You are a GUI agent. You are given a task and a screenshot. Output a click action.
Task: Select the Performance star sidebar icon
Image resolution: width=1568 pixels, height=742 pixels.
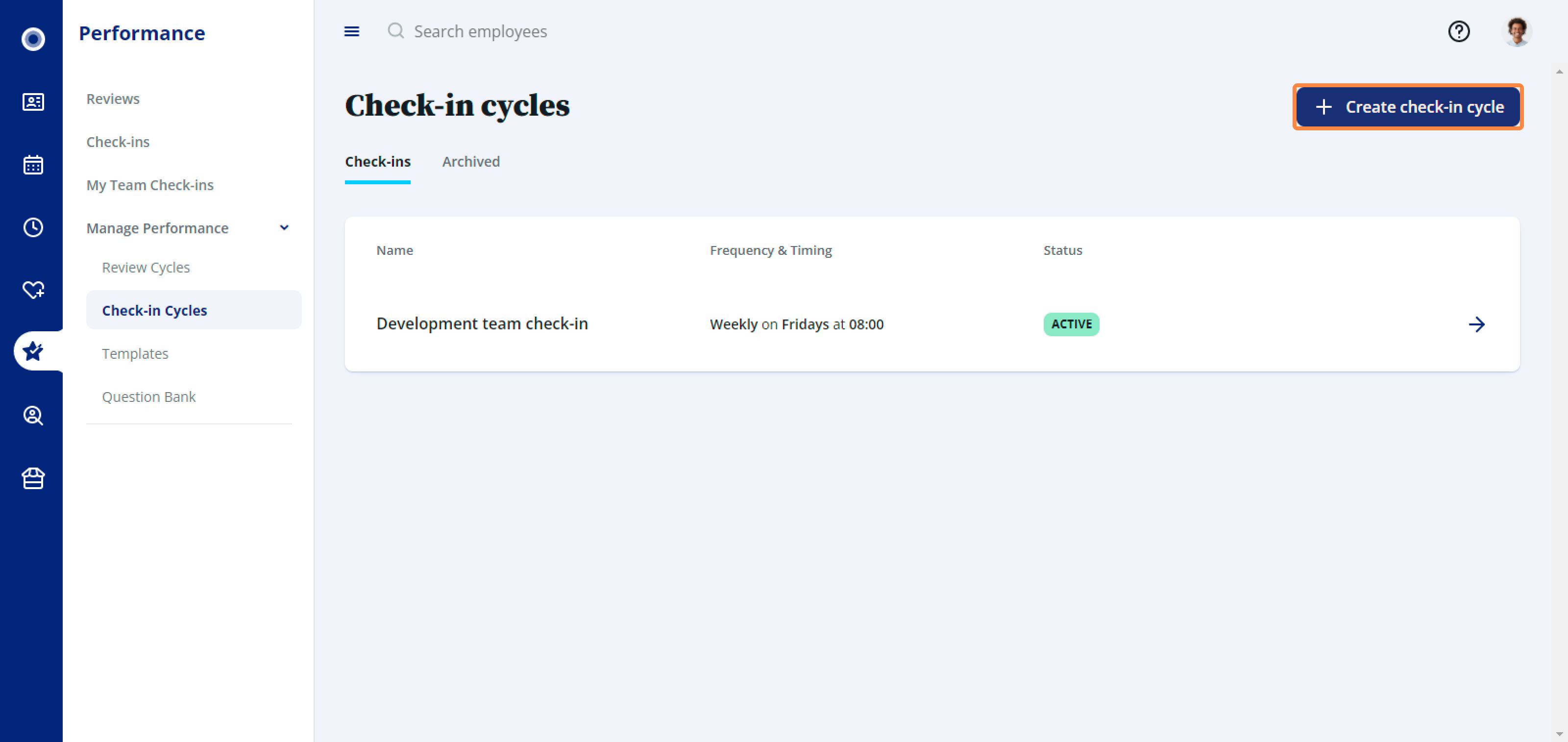click(33, 351)
